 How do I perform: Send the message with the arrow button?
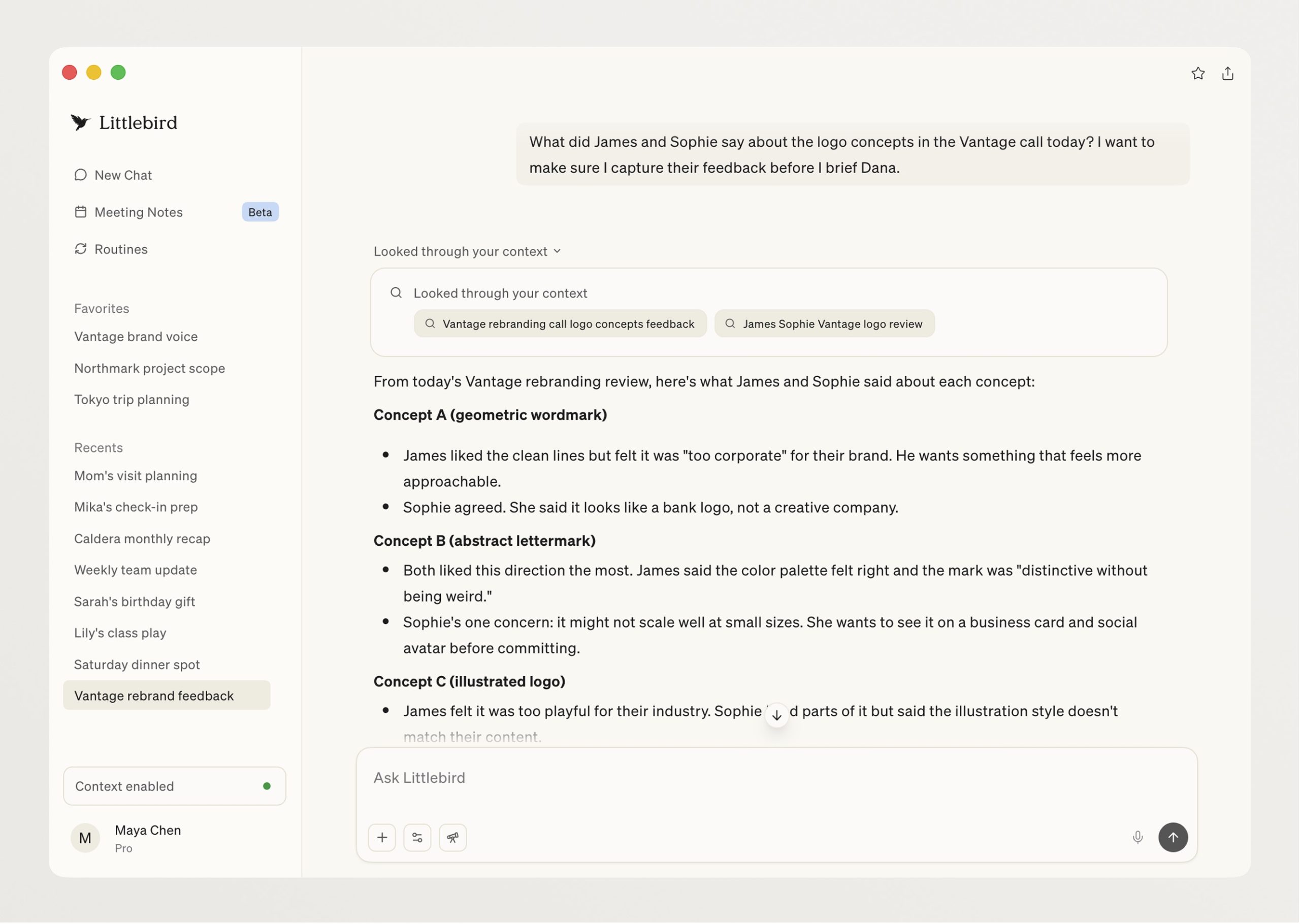tap(1173, 838)
